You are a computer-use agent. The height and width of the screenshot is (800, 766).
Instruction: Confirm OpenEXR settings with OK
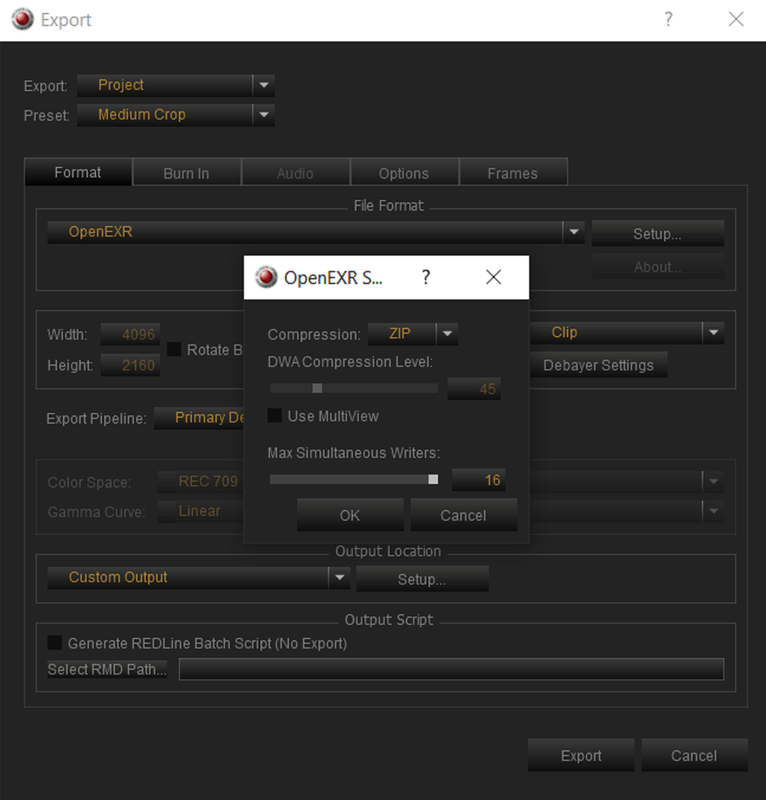tap(350, 515)
